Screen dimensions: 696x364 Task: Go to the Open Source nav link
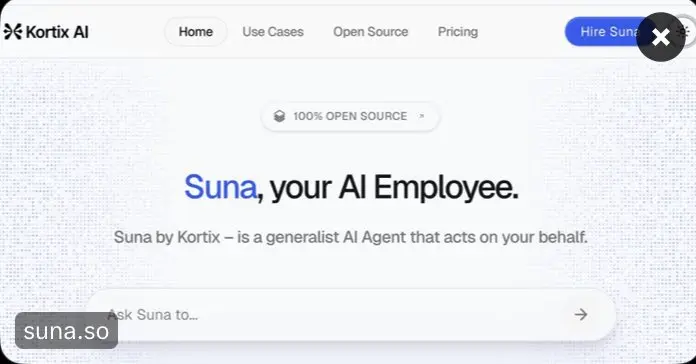coord(371,32)
